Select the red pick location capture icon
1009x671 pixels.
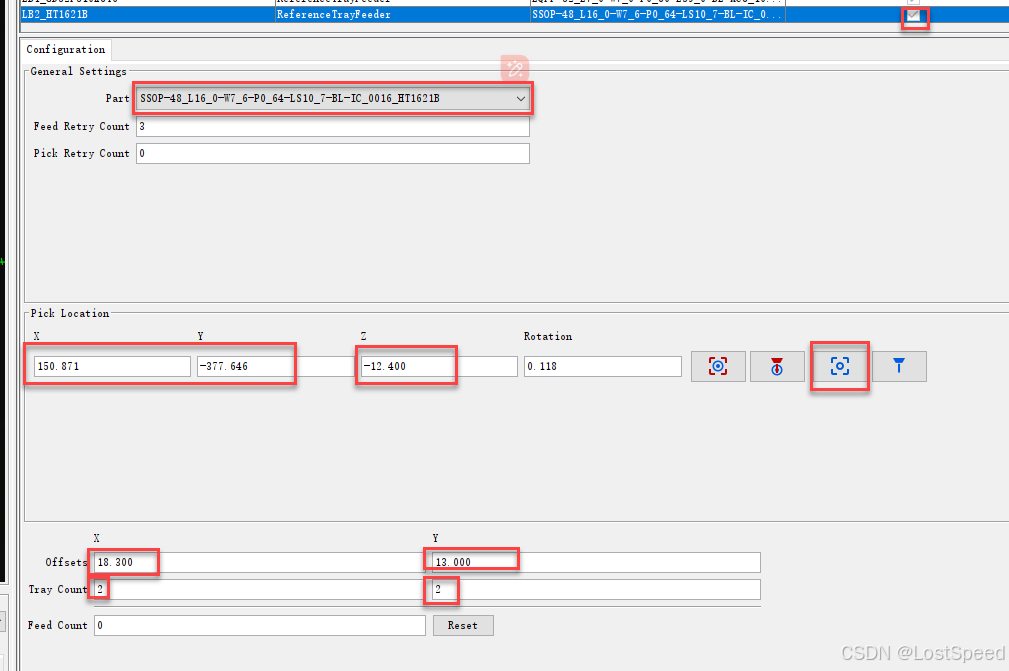[718, 366]
